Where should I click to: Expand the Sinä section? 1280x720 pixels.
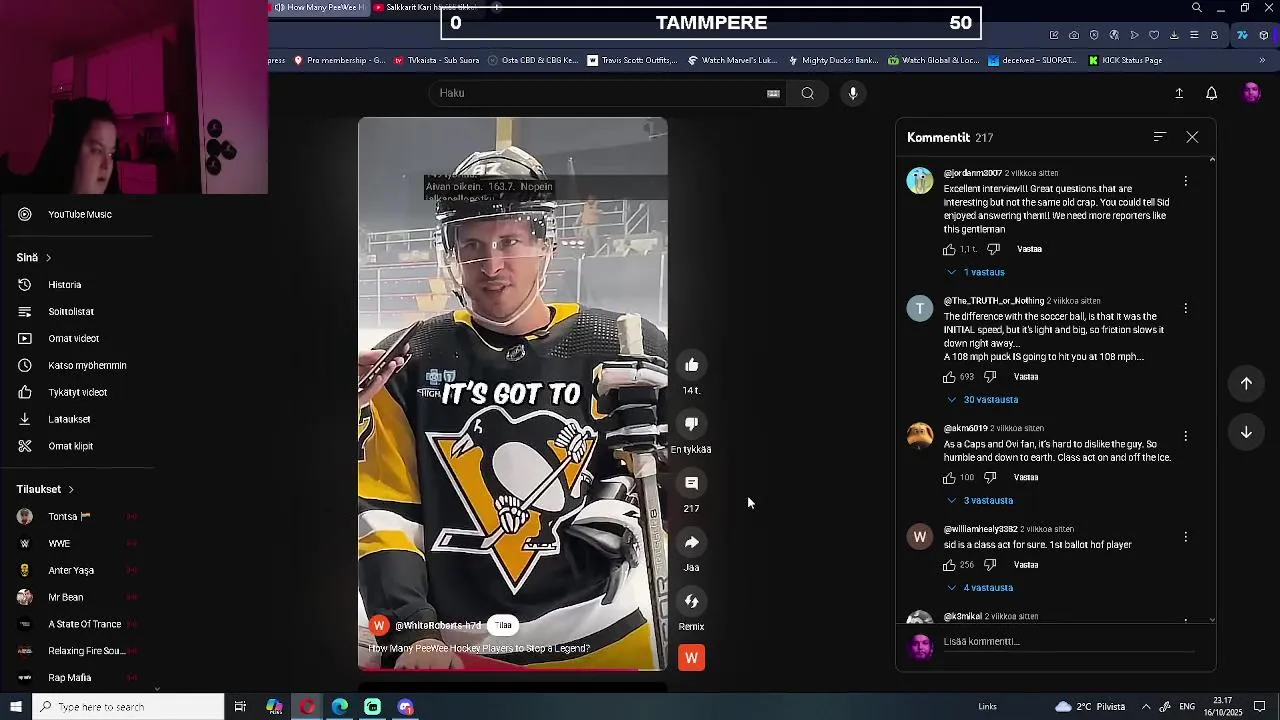(x=34, y=257)
